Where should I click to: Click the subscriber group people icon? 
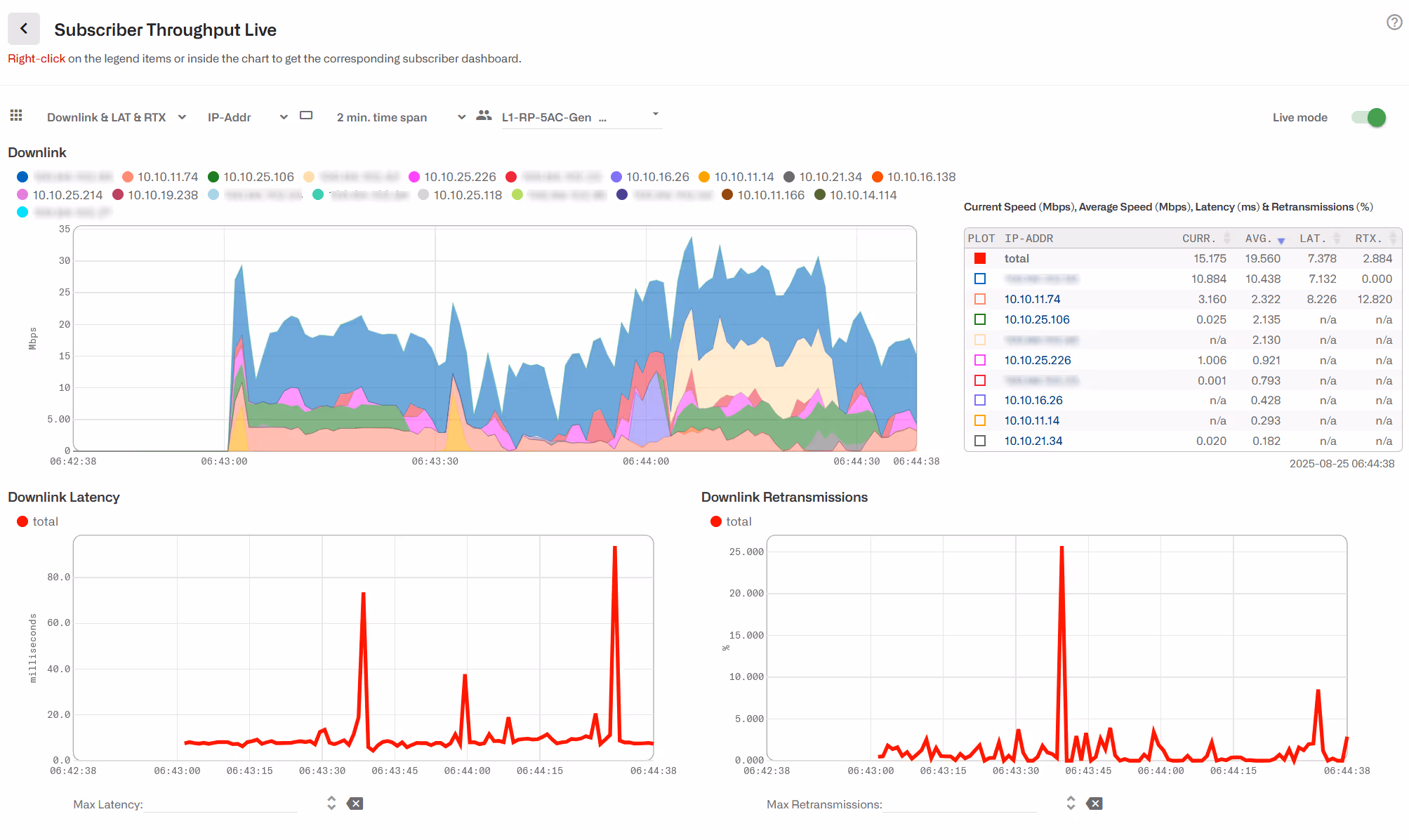pos(484,116)
